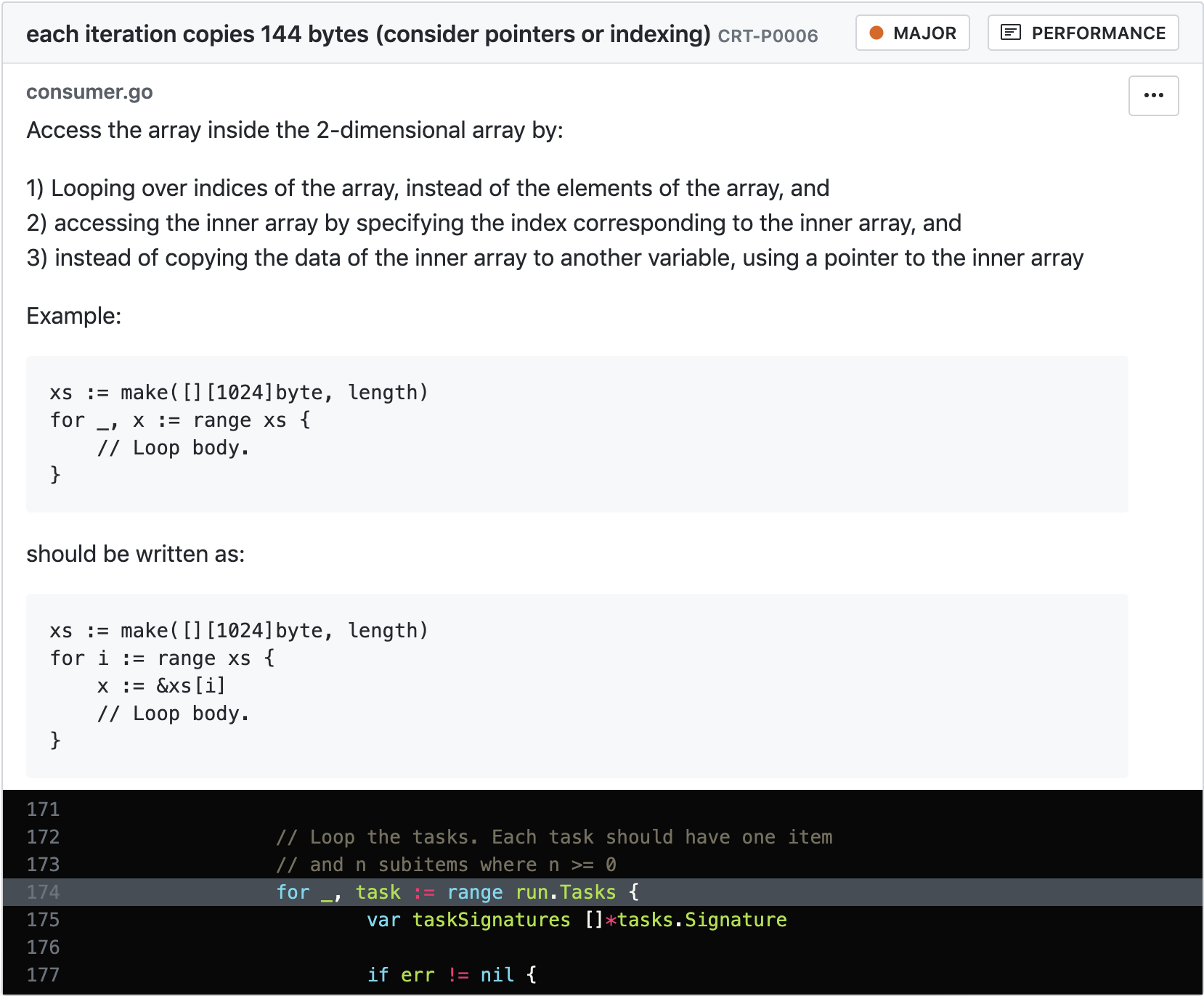Click the 'if err != nil' code line

point(451,975)
